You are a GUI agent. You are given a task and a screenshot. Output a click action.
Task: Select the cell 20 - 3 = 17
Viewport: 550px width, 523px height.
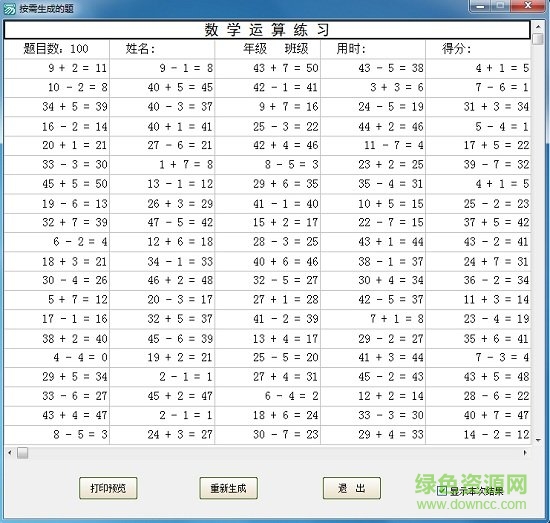162,300
